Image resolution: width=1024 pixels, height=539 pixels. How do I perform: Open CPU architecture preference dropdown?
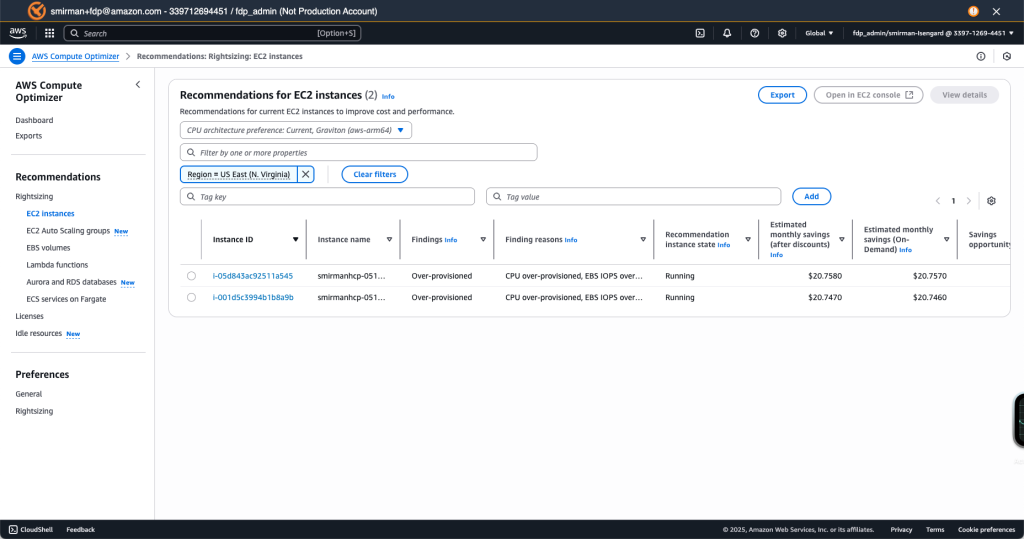pyautogui.click(x=296, y=130)
